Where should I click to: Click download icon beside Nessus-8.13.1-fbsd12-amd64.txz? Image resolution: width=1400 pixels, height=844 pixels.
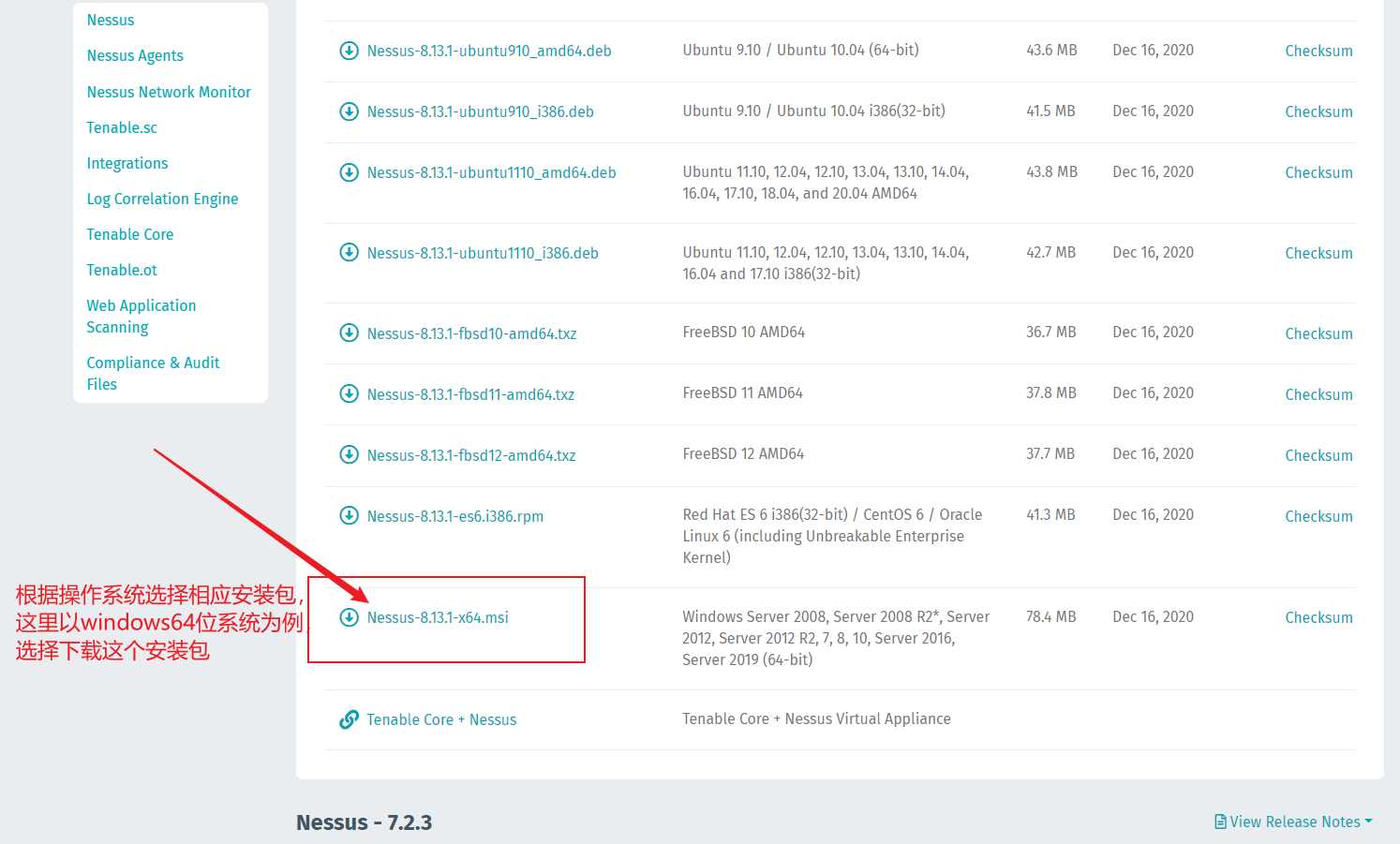point(349,454)
